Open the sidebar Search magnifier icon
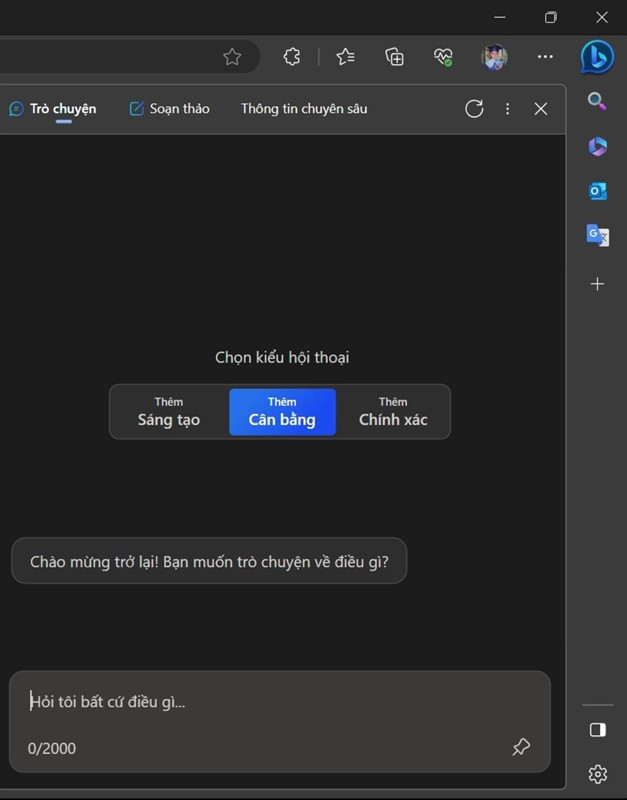 click(597, 101)
